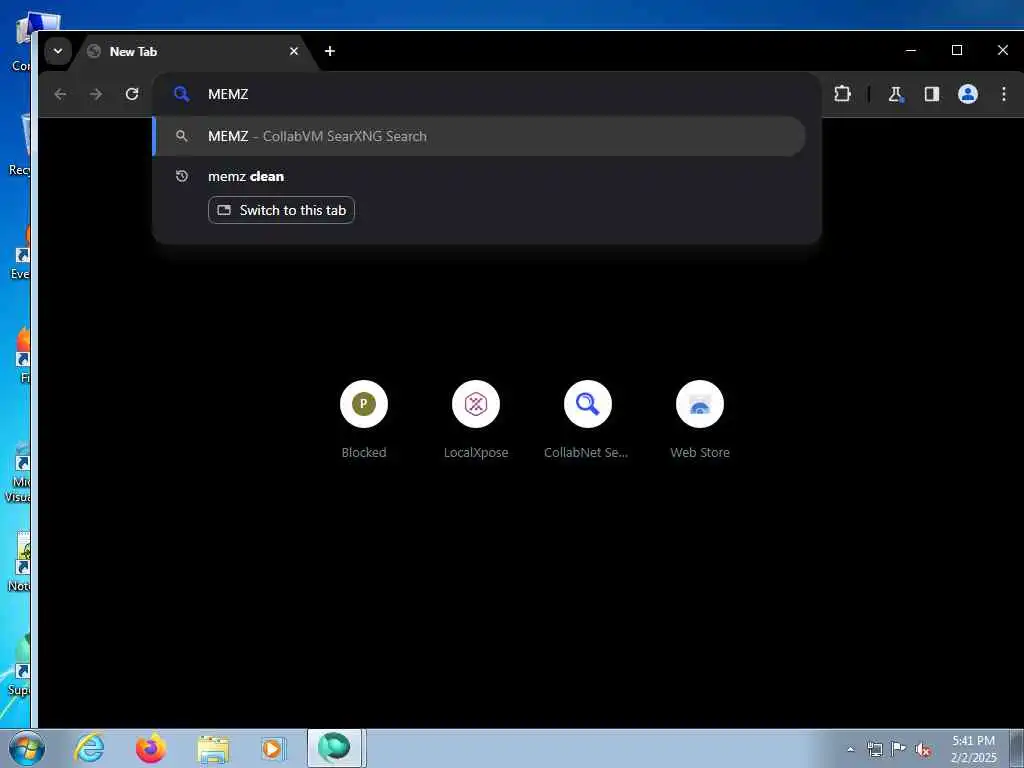1024x768 pixels.
Task: Launch Internet Explorer from taskbar
Action: point(89,748)
